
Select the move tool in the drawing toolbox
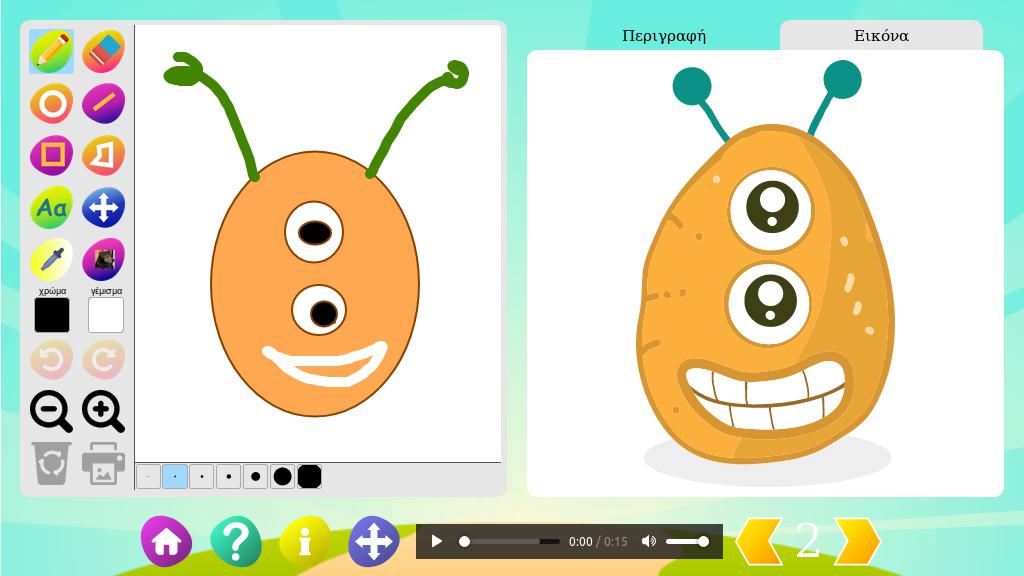pos(104,208)
